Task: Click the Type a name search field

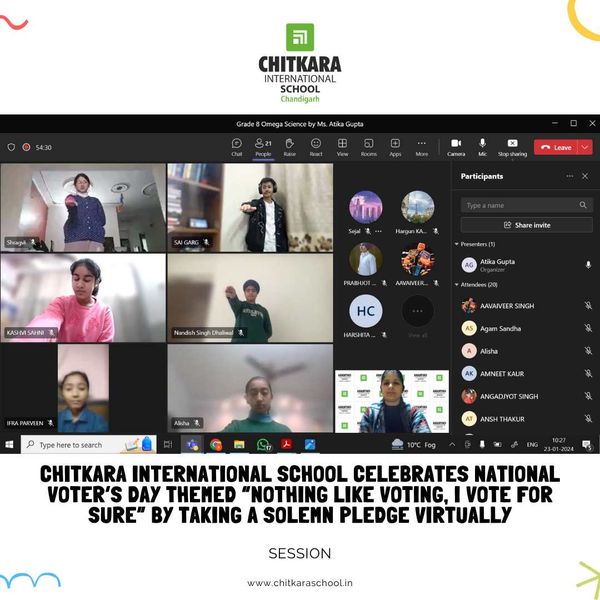Action: 527,205
